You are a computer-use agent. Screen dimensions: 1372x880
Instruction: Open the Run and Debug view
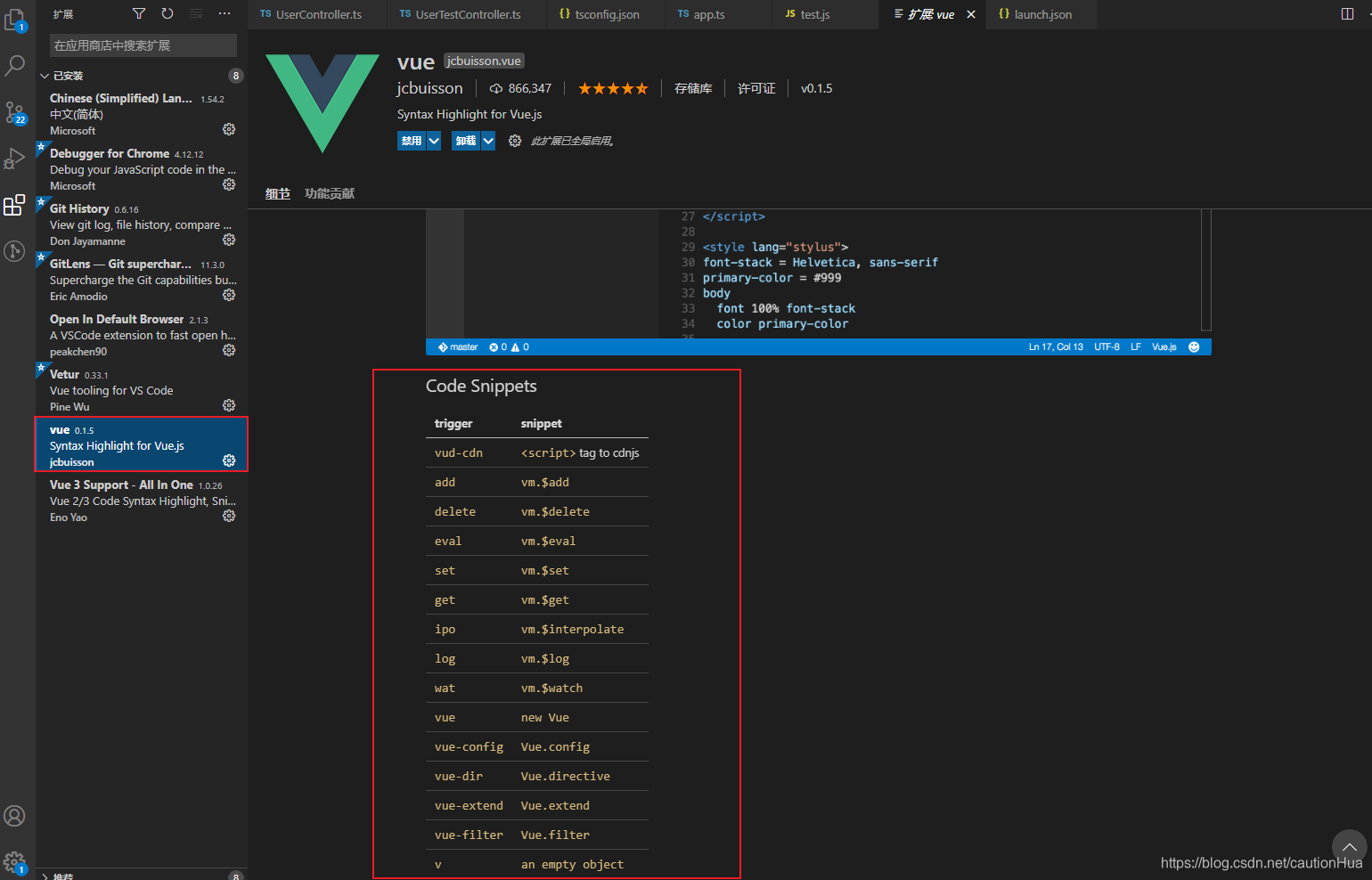click(15, 159)
